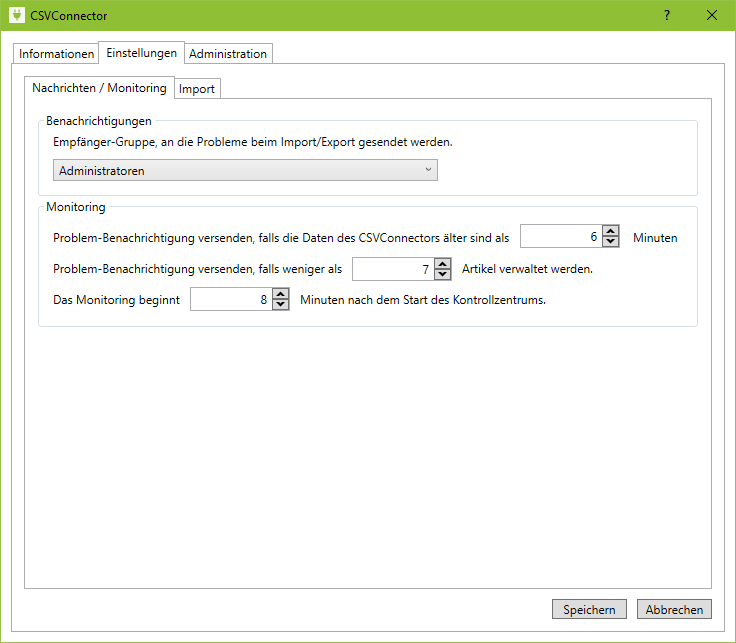Decrease the monitoring start delay minutes

pos(281,305)
